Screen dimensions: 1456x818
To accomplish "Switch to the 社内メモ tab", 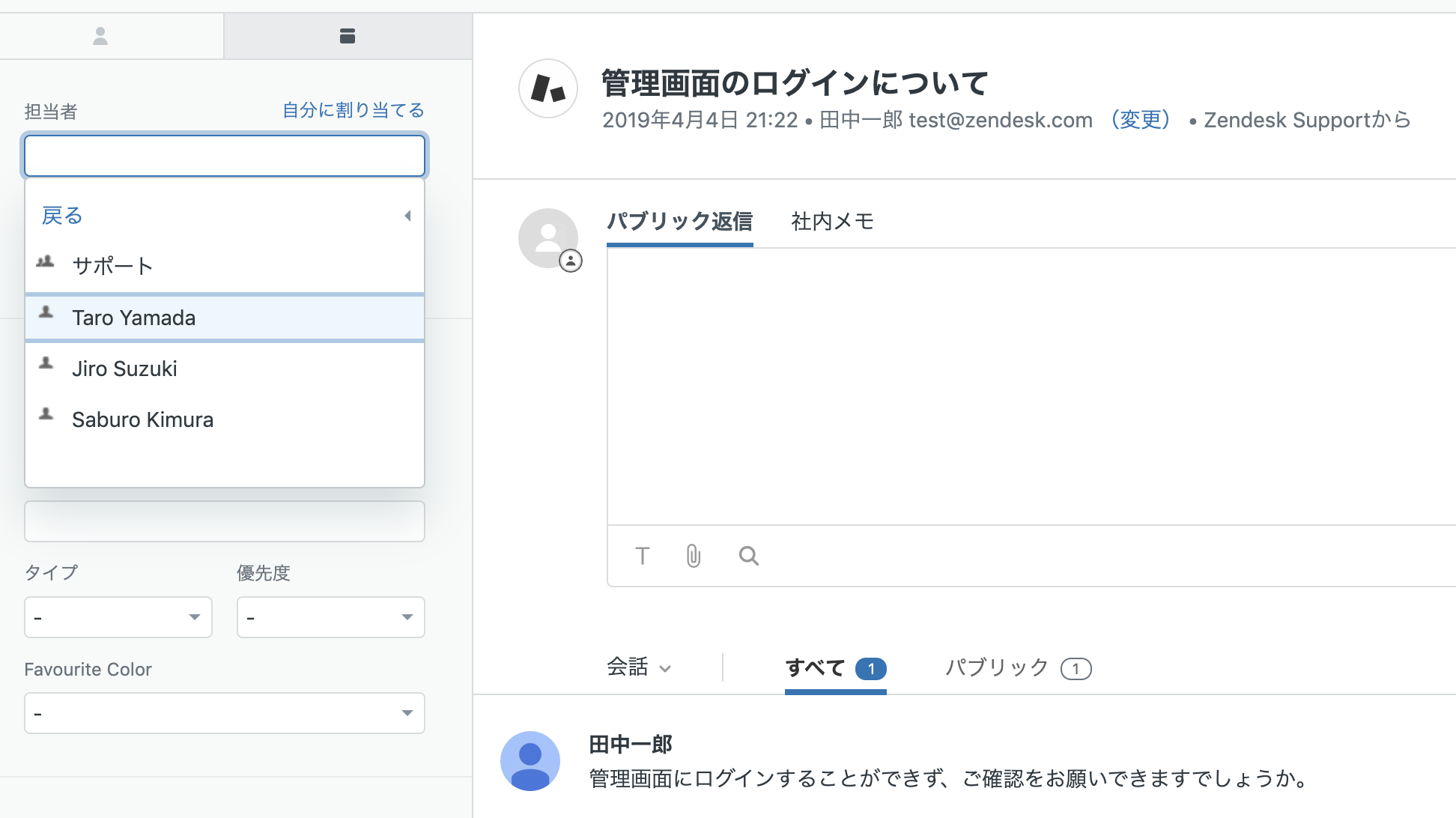I will (832, 222).
